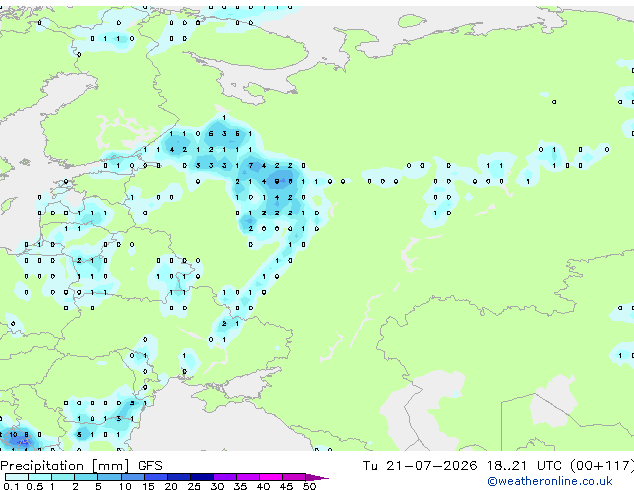Pick the 15–20 mm legend swatch

[x=156, y=477]
